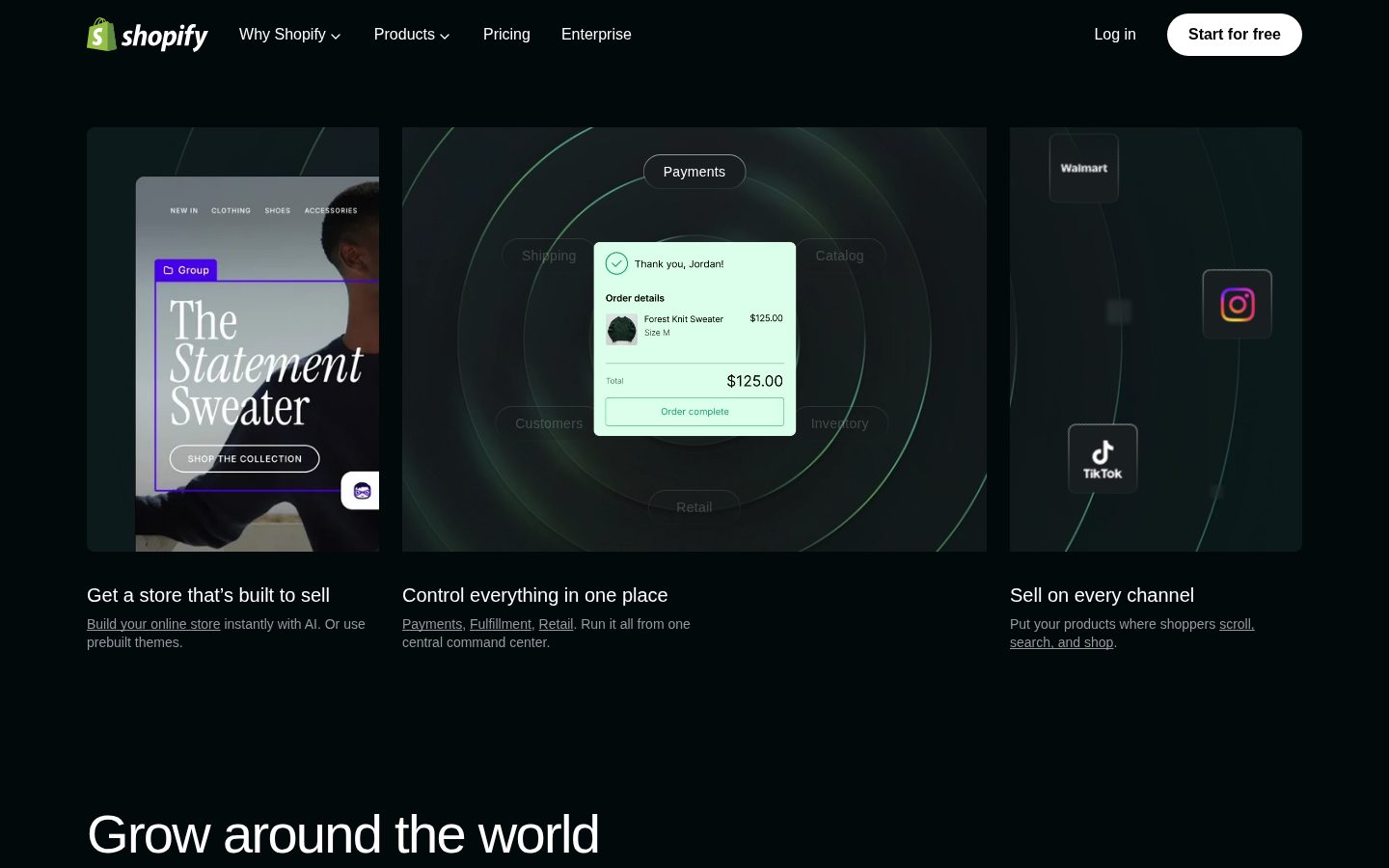This screenshot has width=1389, height=868.
Task: Click the Sell on every channel heading
Action: pos(1102,595)
